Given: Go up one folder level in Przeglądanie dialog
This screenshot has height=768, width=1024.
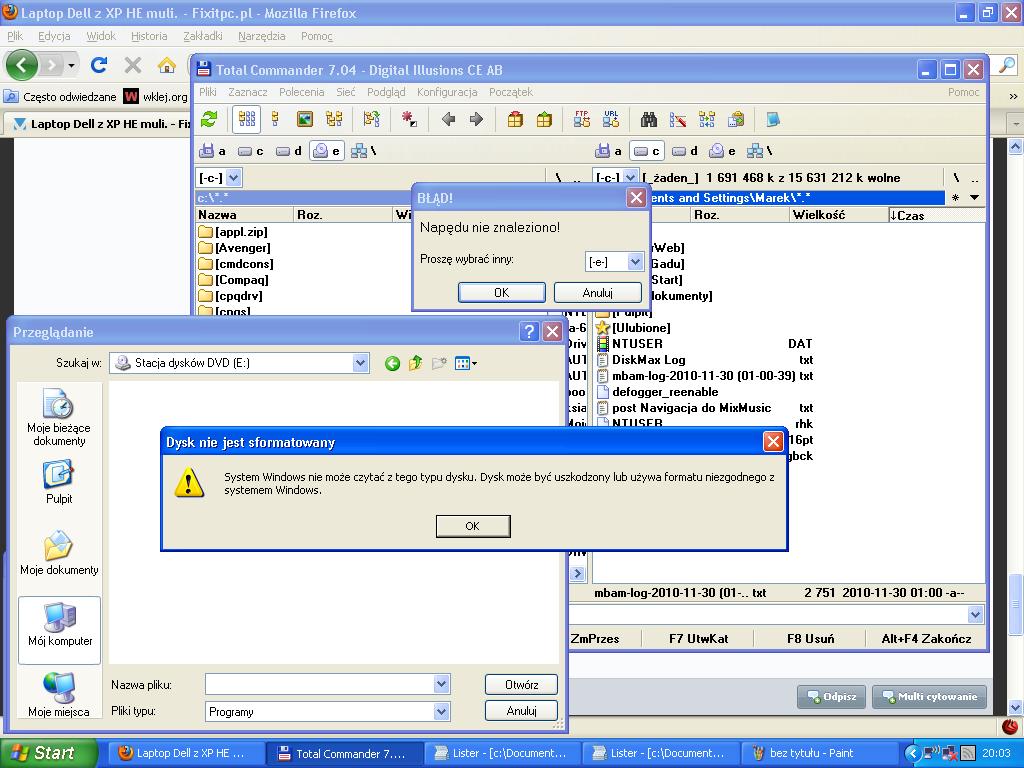Looking at the screenshot, I should tap(415, 363).
